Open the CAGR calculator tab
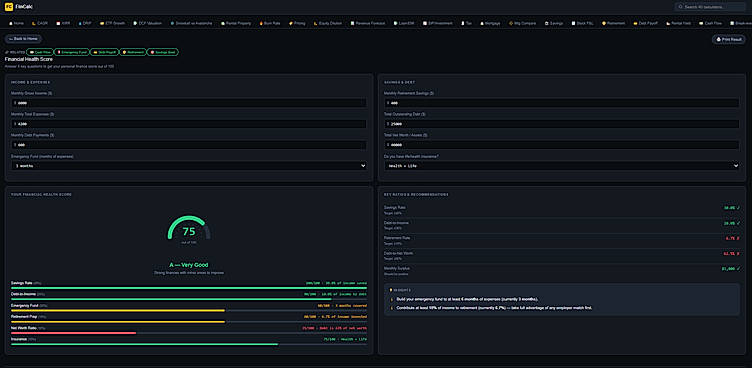 [40, 23]
